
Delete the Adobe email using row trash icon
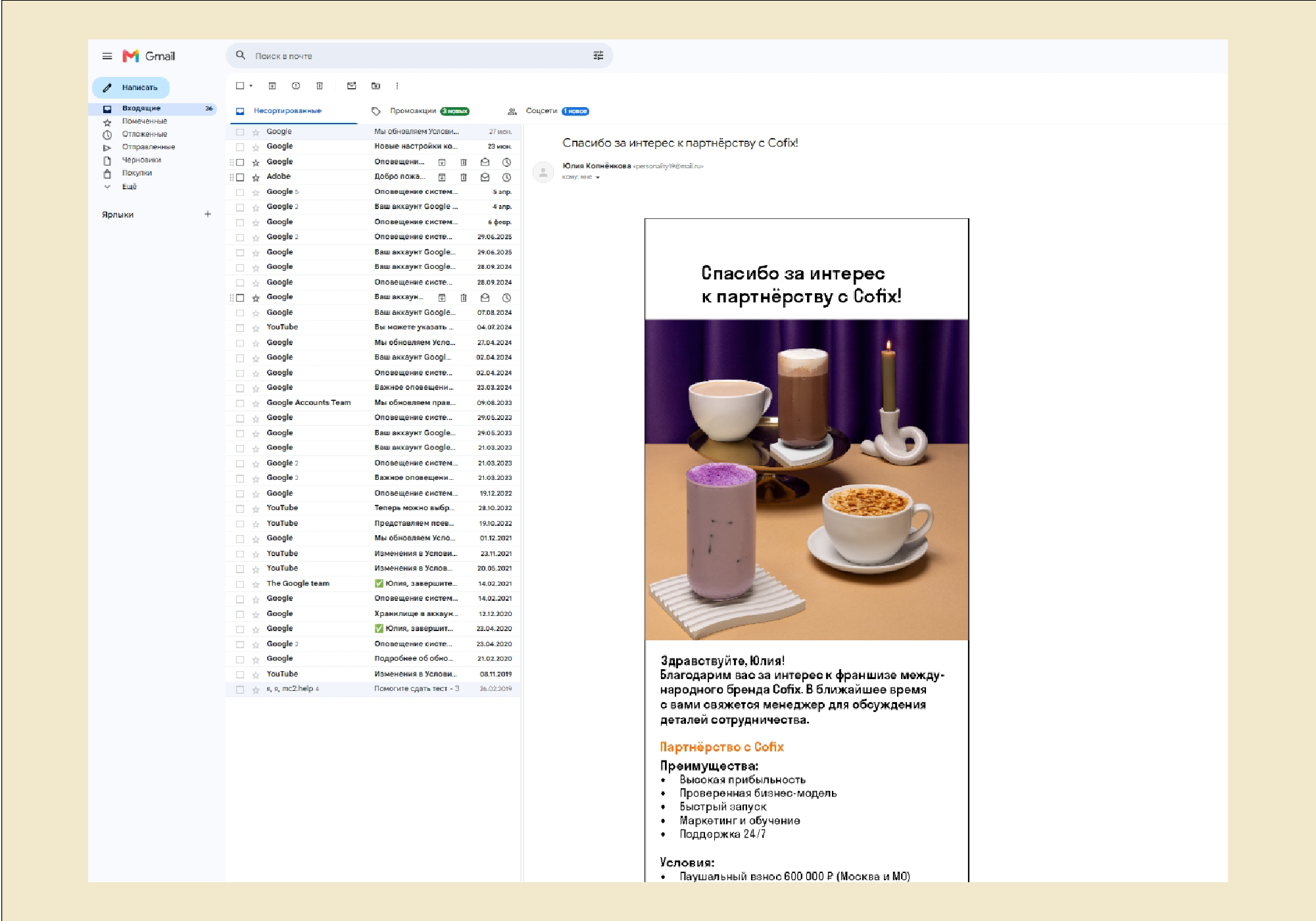point(464,177)
